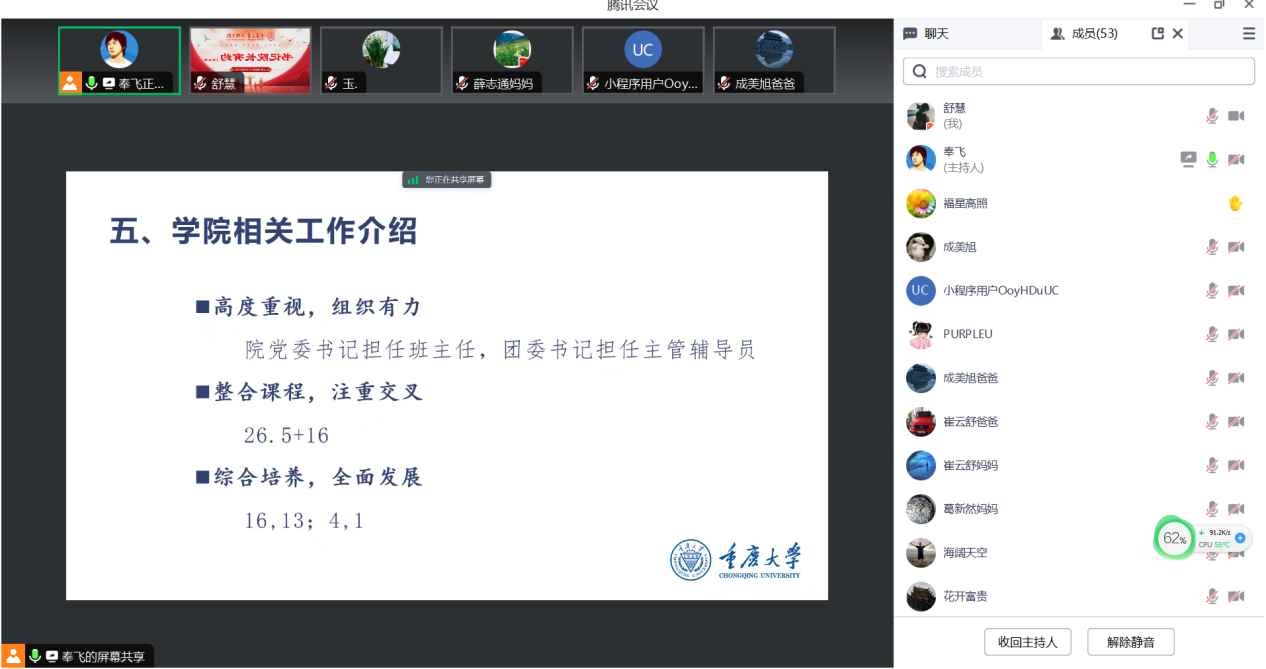Click 成美旭's muted microphone icon
The image size is (1266, 669).
1212,247
